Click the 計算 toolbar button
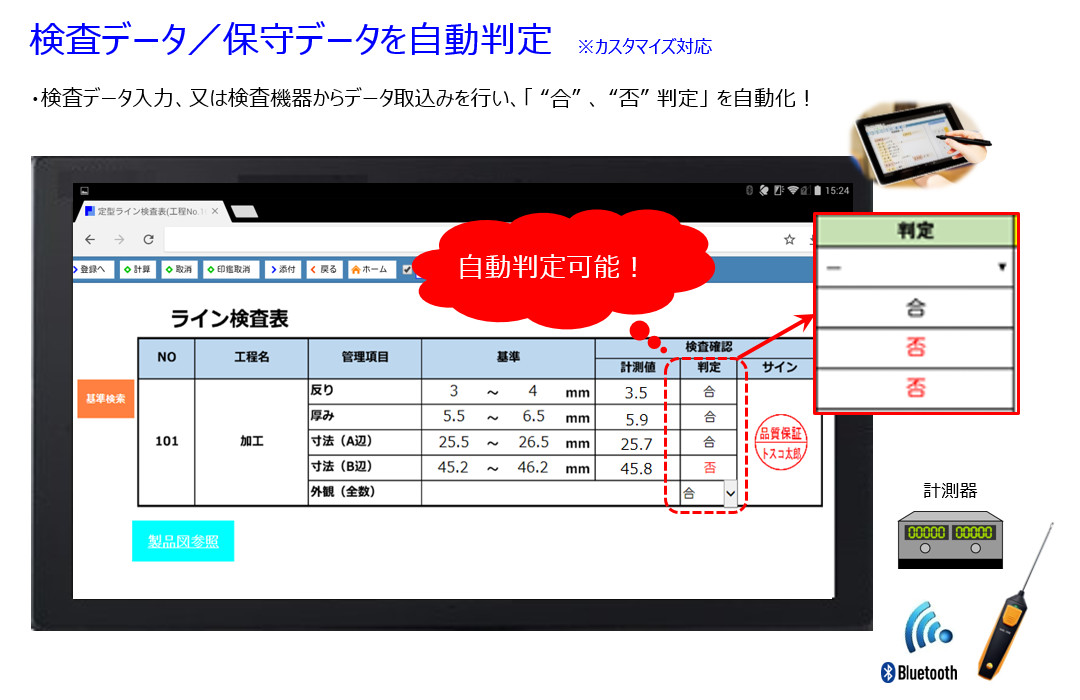The height and width of the screenshot is (700, 1080). tap(138, 269)
